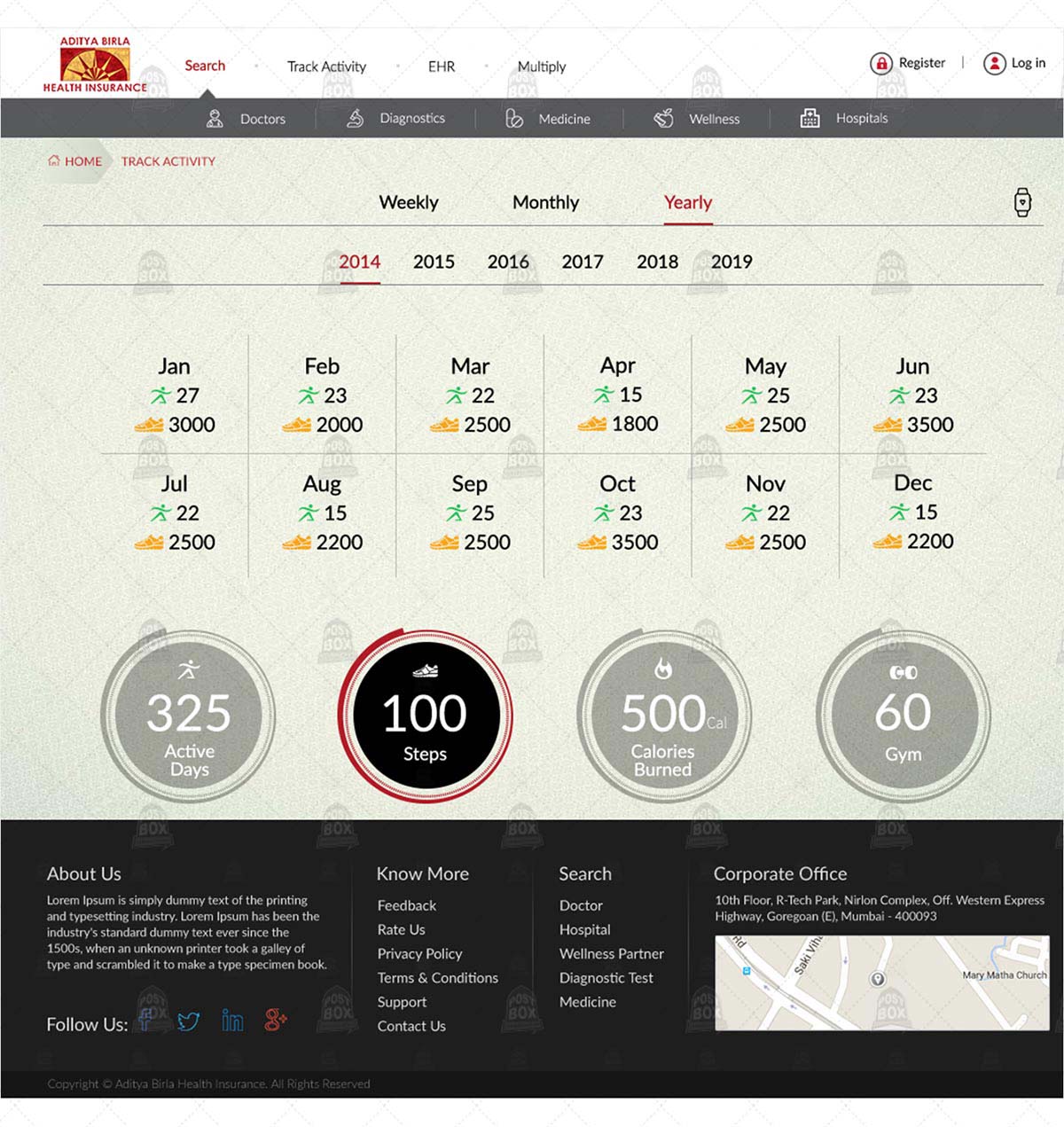Open the LinkedIn icon in footer
The width and height of the screenshot is (1064, 1127).
[x=232, y=1021]
